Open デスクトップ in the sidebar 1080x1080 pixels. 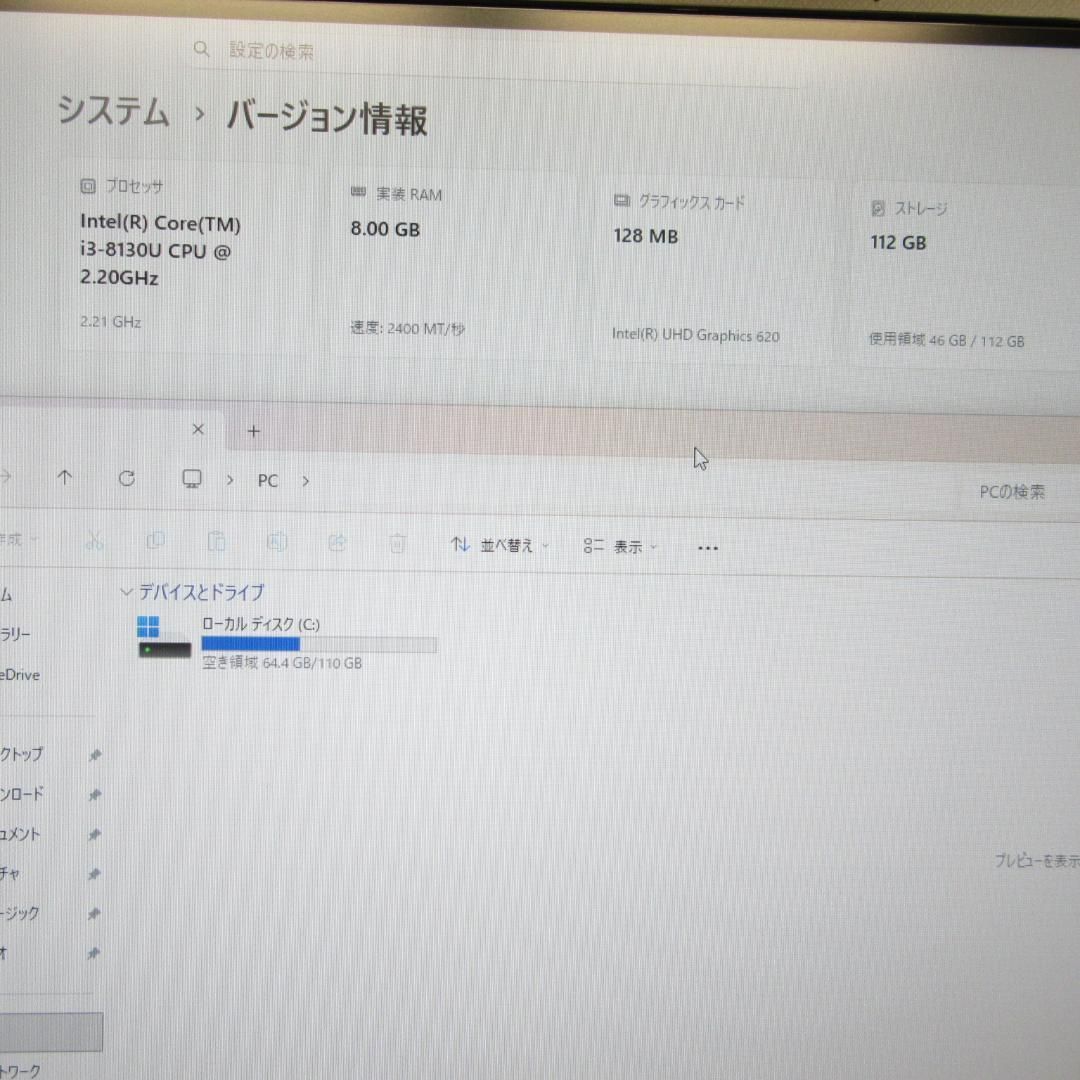[x=21, y=754]
